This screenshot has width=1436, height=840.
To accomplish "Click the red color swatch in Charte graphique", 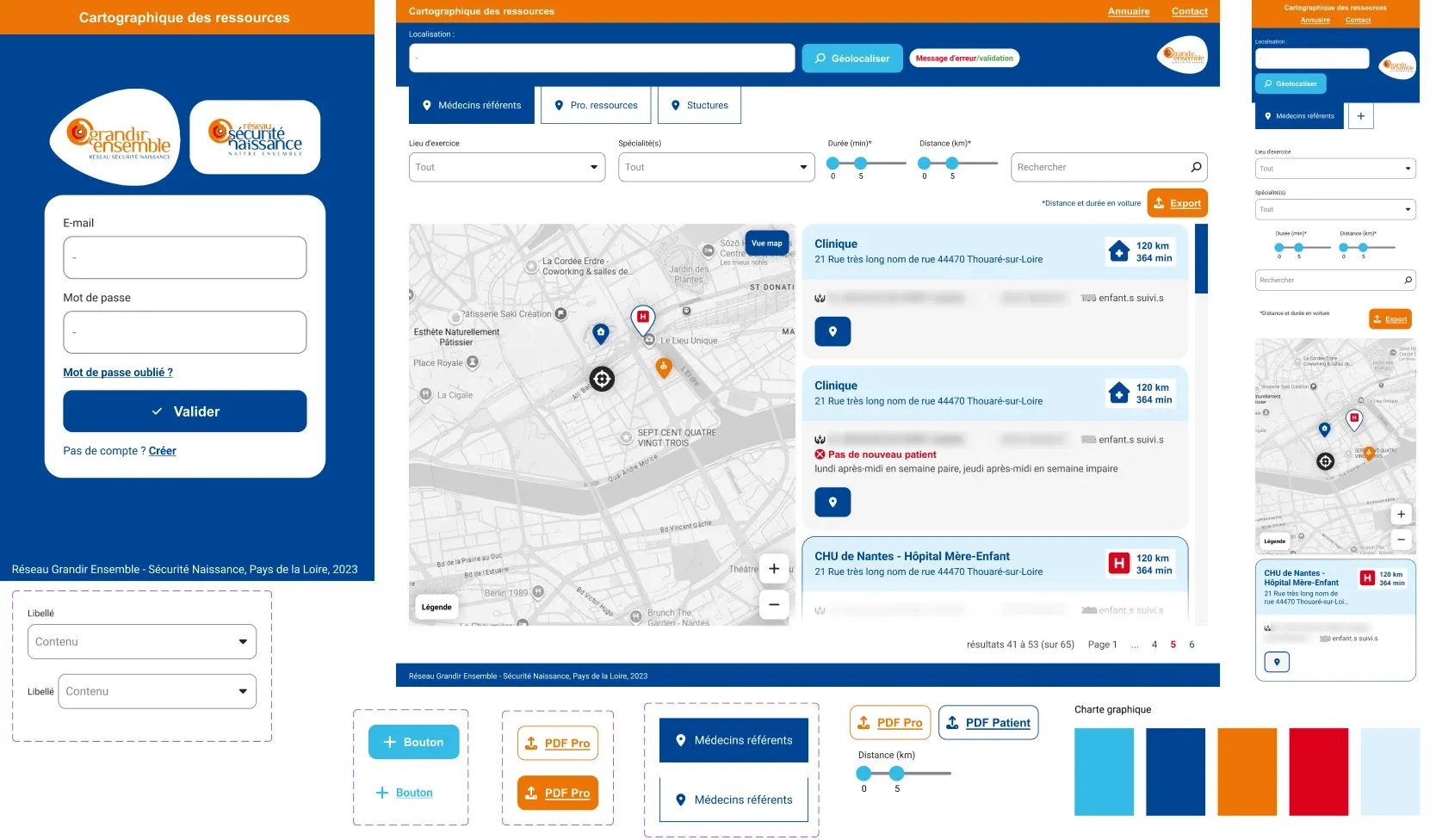I will coord(1318,772).
